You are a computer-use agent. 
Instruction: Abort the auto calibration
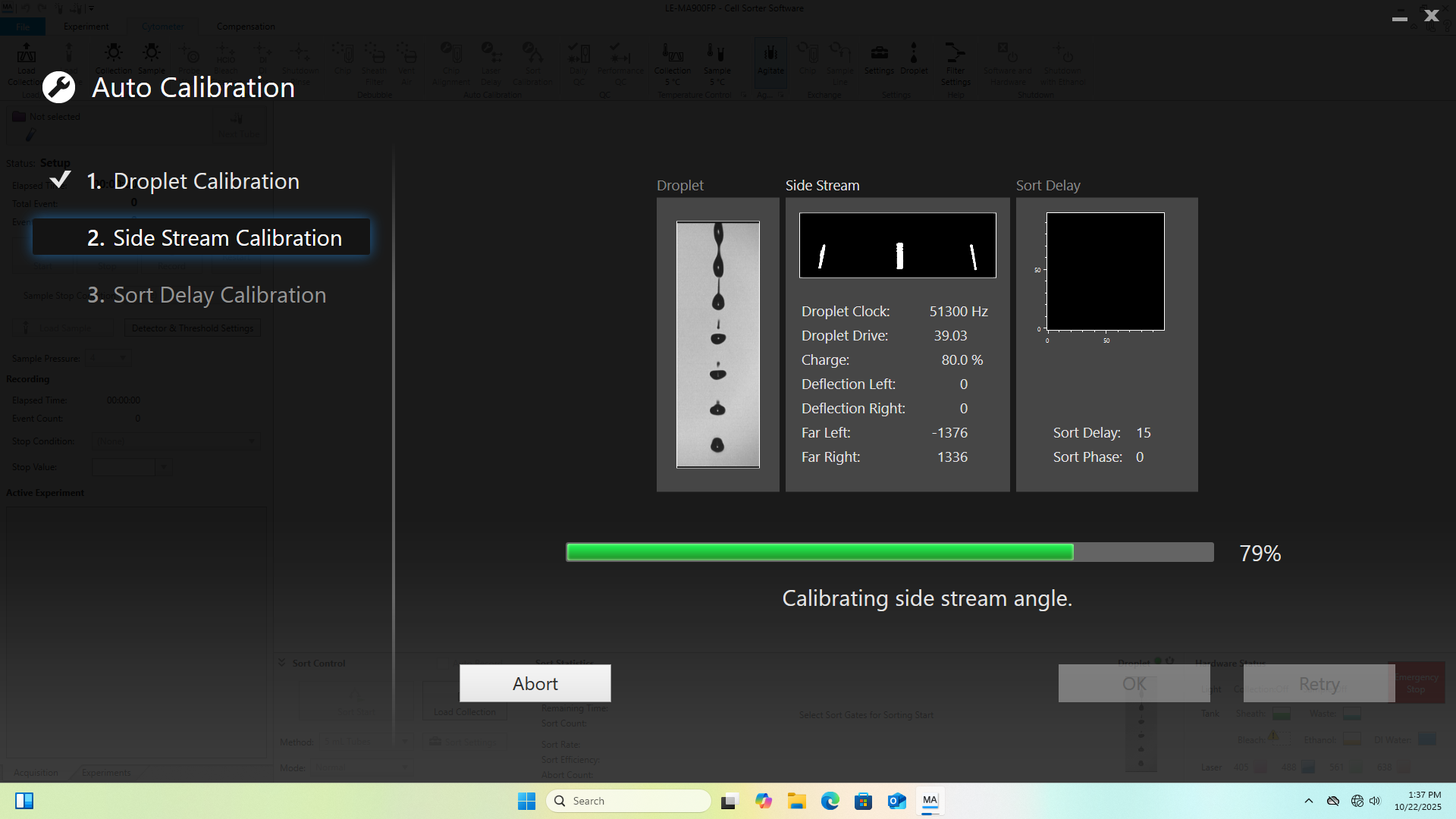click(535, 683)
